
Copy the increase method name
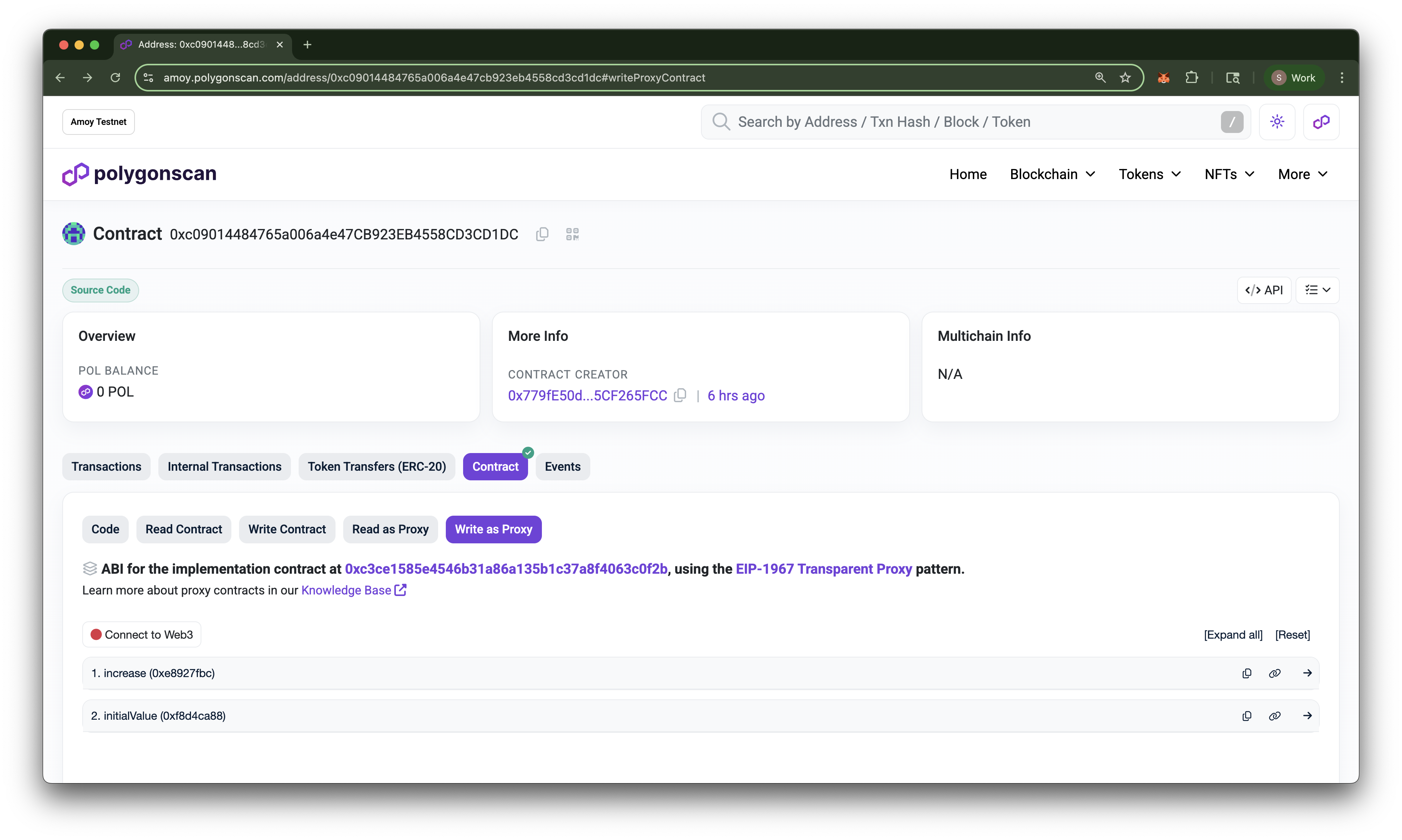coord(1246,673)
